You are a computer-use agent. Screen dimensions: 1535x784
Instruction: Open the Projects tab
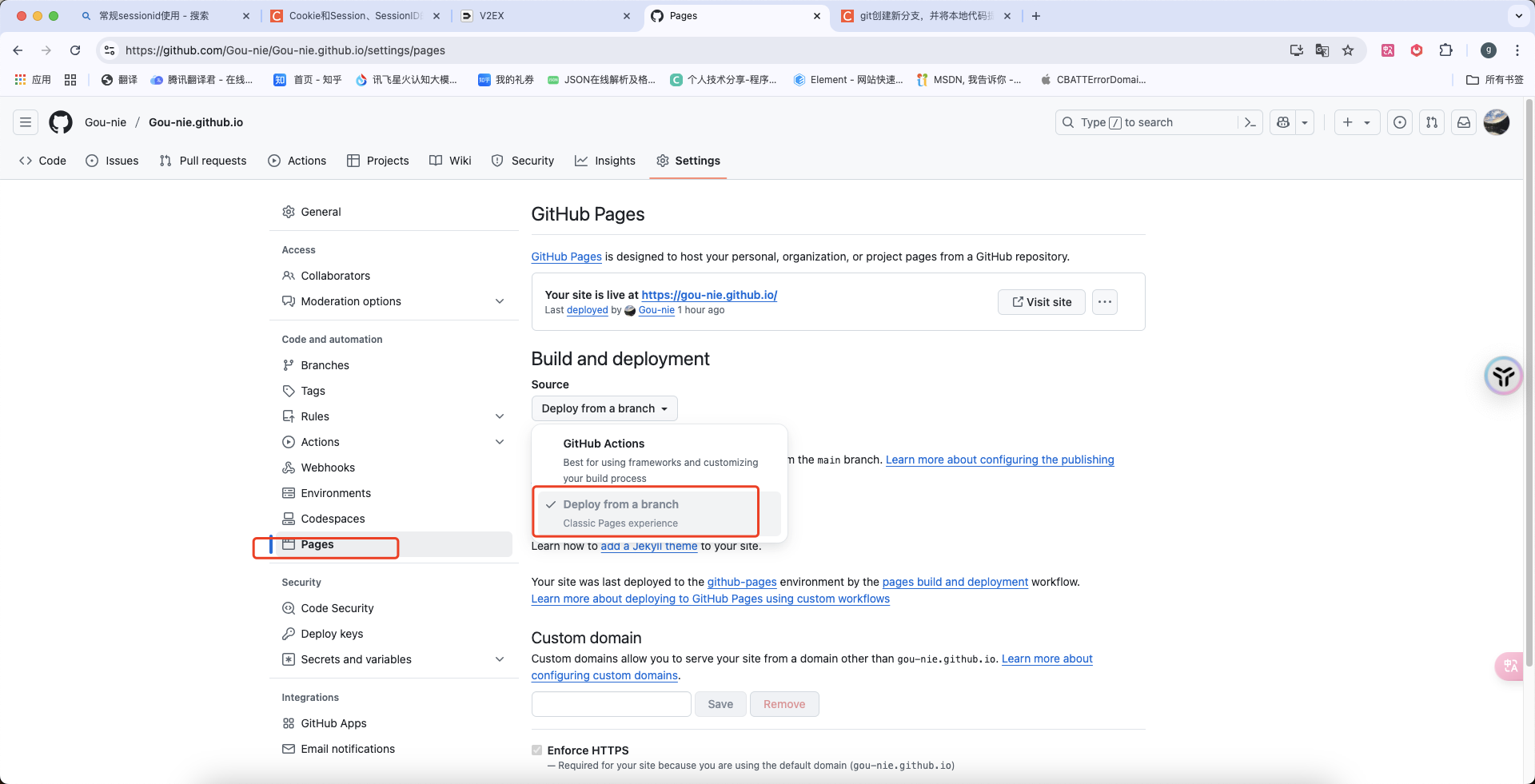click(378, 161)
